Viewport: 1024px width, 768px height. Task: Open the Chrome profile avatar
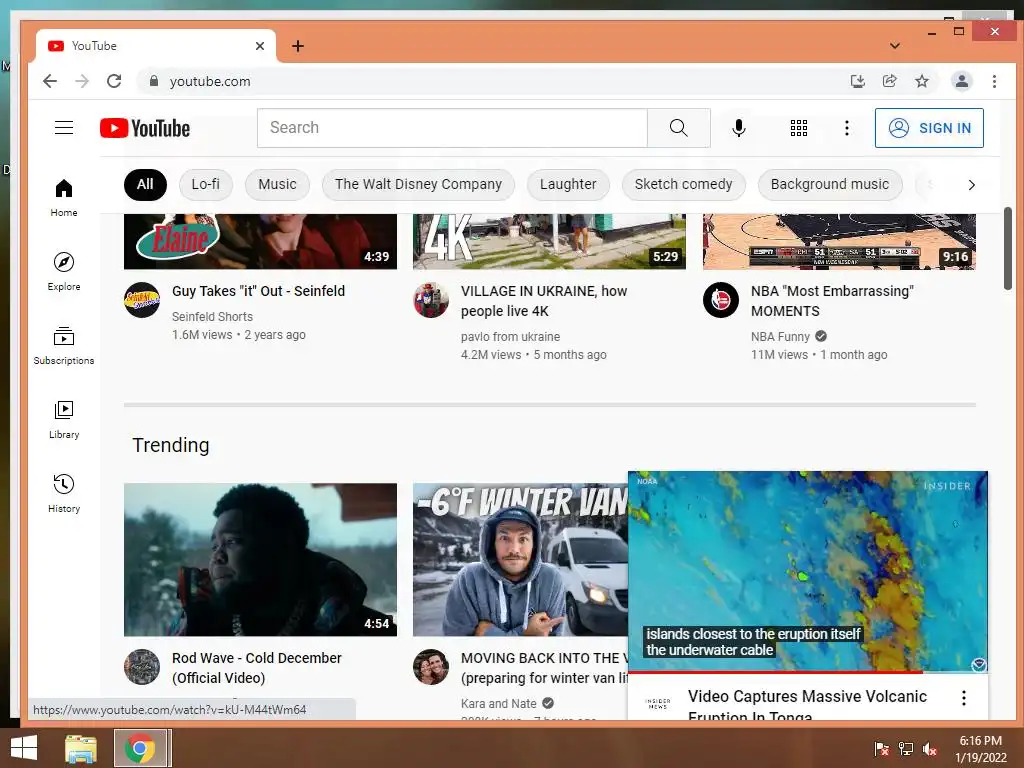tap(961, 81)
